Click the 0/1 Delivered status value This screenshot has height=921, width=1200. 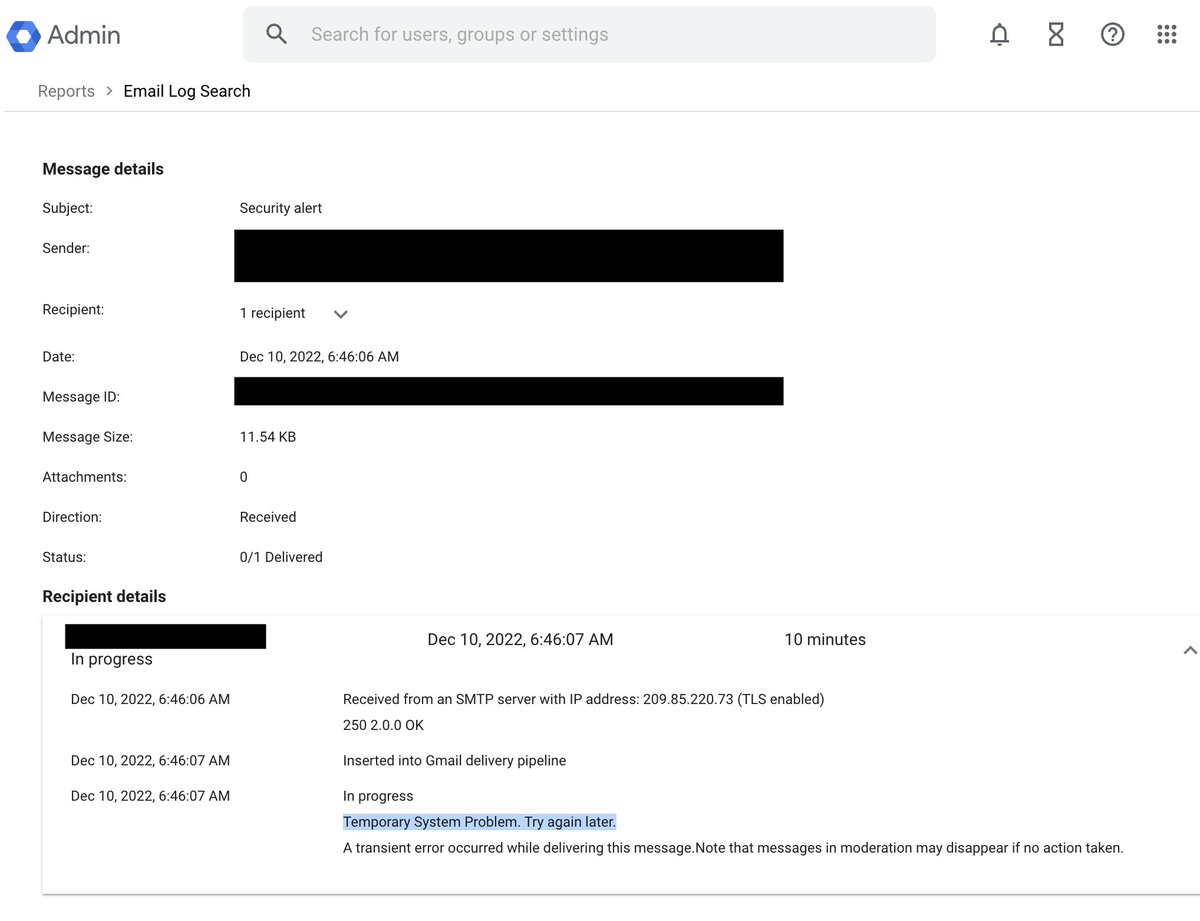pos(281,557)
